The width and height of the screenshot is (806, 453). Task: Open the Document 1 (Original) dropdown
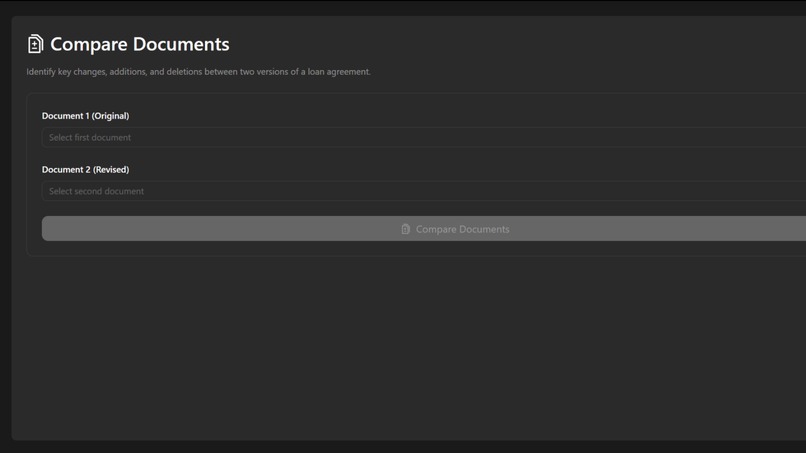coord(424,137)
